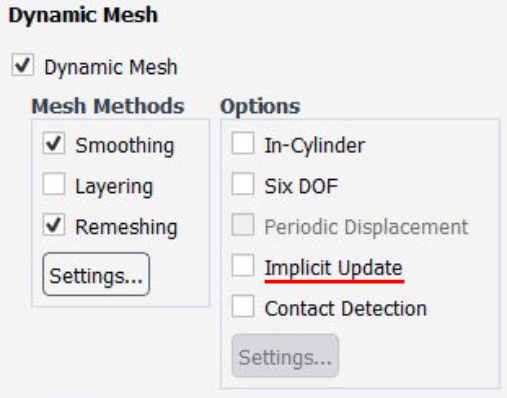Click the Mesh Methods group heading

(x=108, y=106)
